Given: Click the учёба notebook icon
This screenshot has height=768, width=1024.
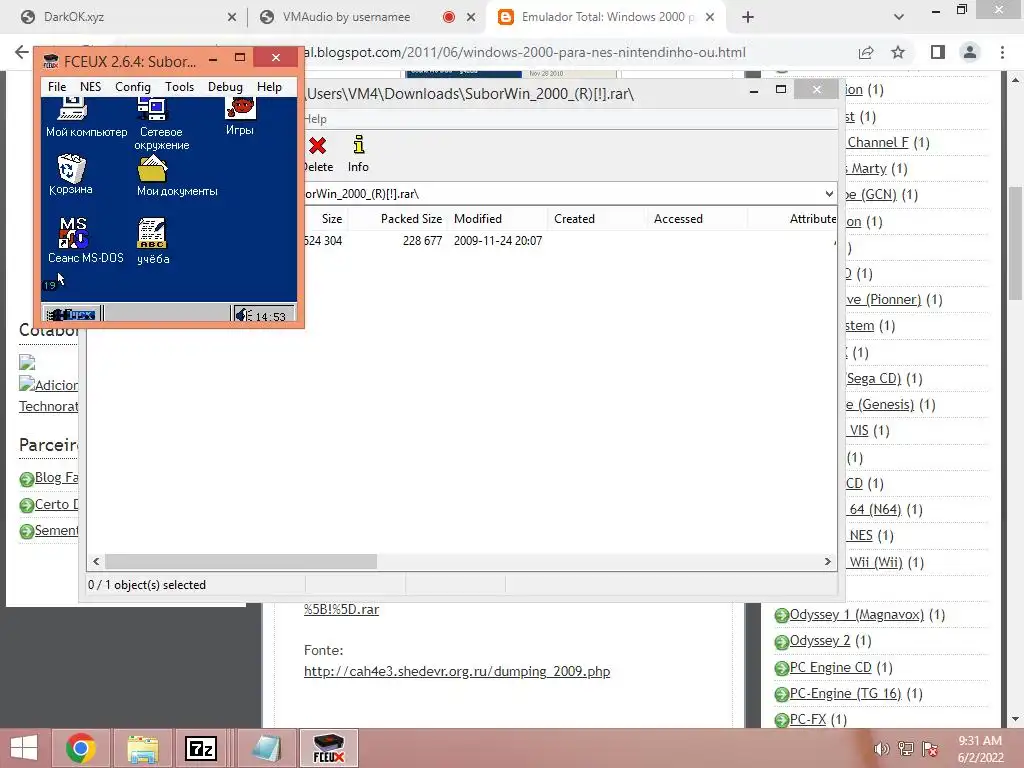Looking at the screenshot, I should [x=153, y=242].
